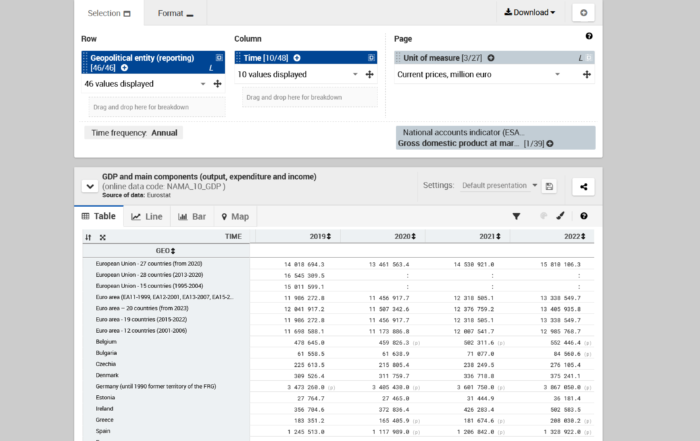Click the help question mark in Page section
Image resolution: width=700 pixels, height=441 pixels.
coord(589,36)
